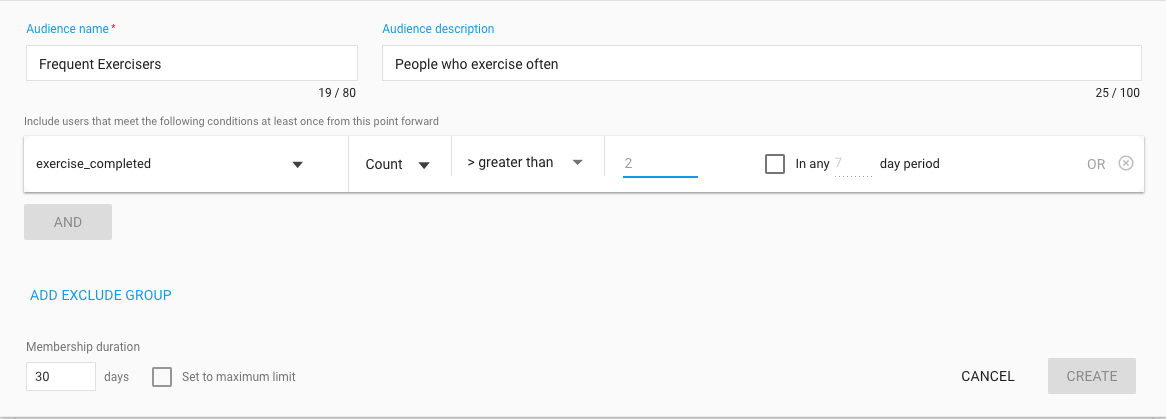Enable the "In any day period" checkbox
1166x419 pixels.
pyautogui.click(x=775, y=164)
